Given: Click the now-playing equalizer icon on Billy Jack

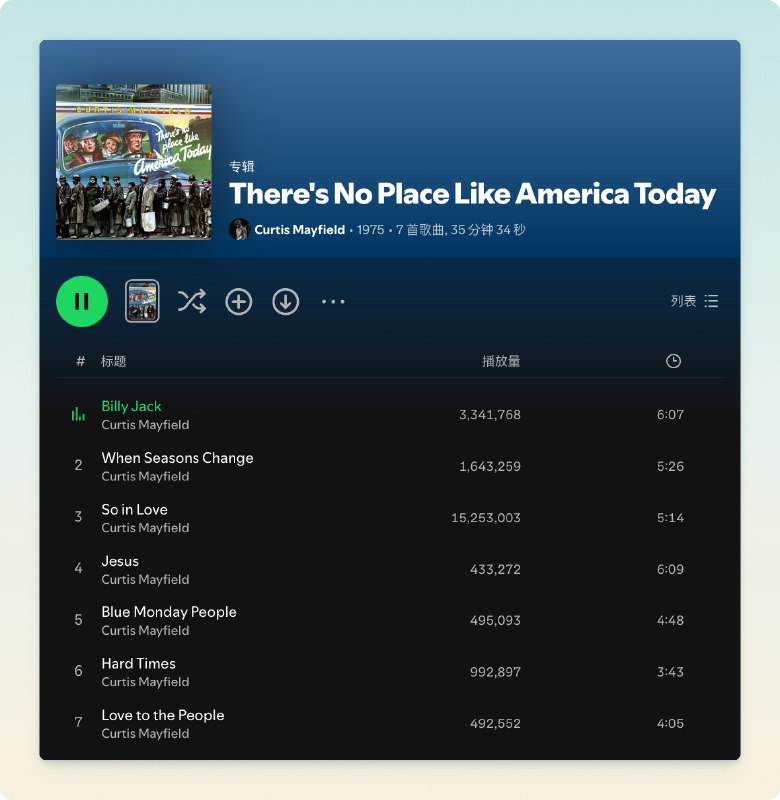Looking at the screenshot, I should point(78,414).
